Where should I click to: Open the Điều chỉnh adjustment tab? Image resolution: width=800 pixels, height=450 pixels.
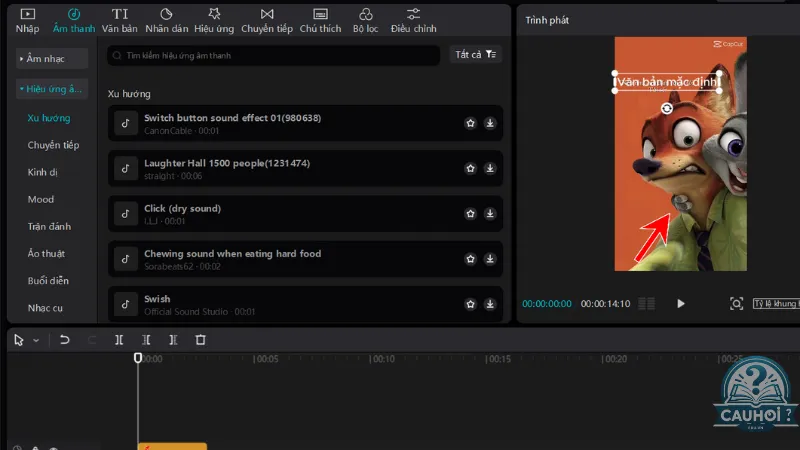click(x=413, y=21)
